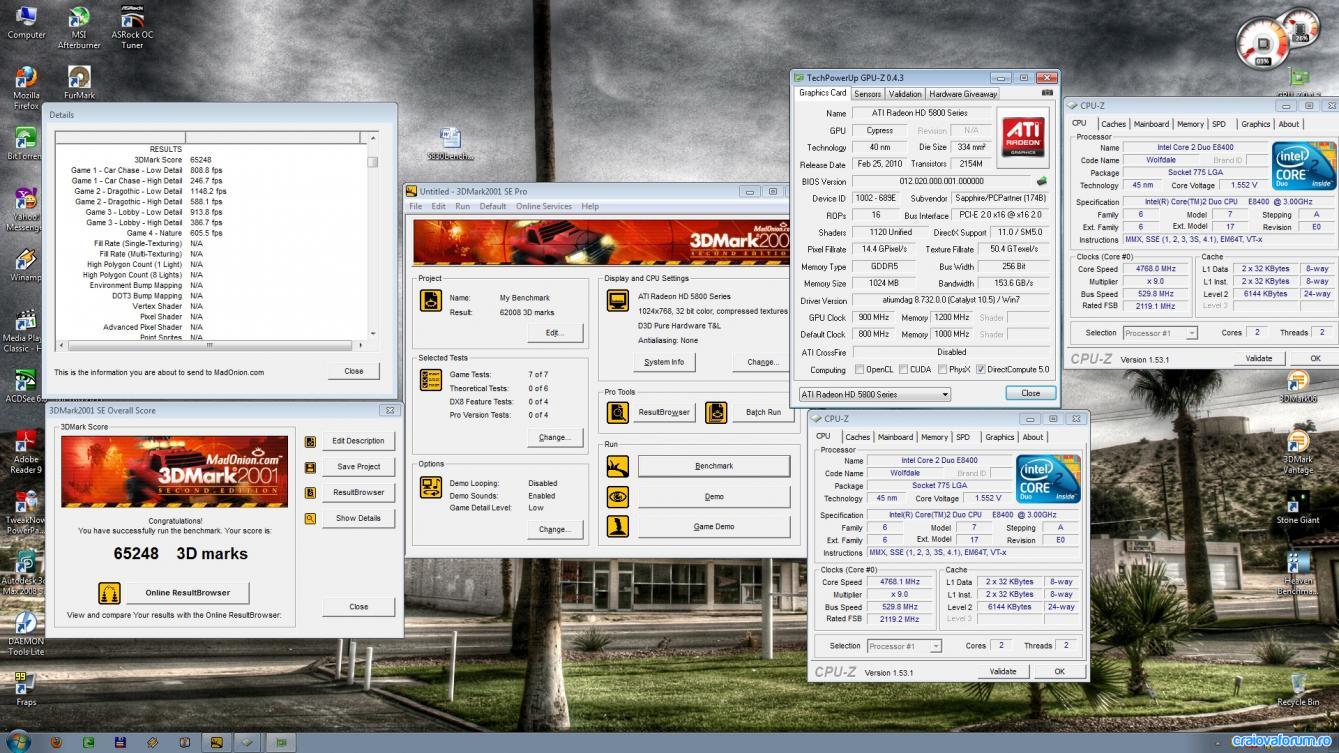Click the BIOS save chip icon in GPU-Z
The width and height of the screenshot is (1339, 753).
tap(1041, 182)
